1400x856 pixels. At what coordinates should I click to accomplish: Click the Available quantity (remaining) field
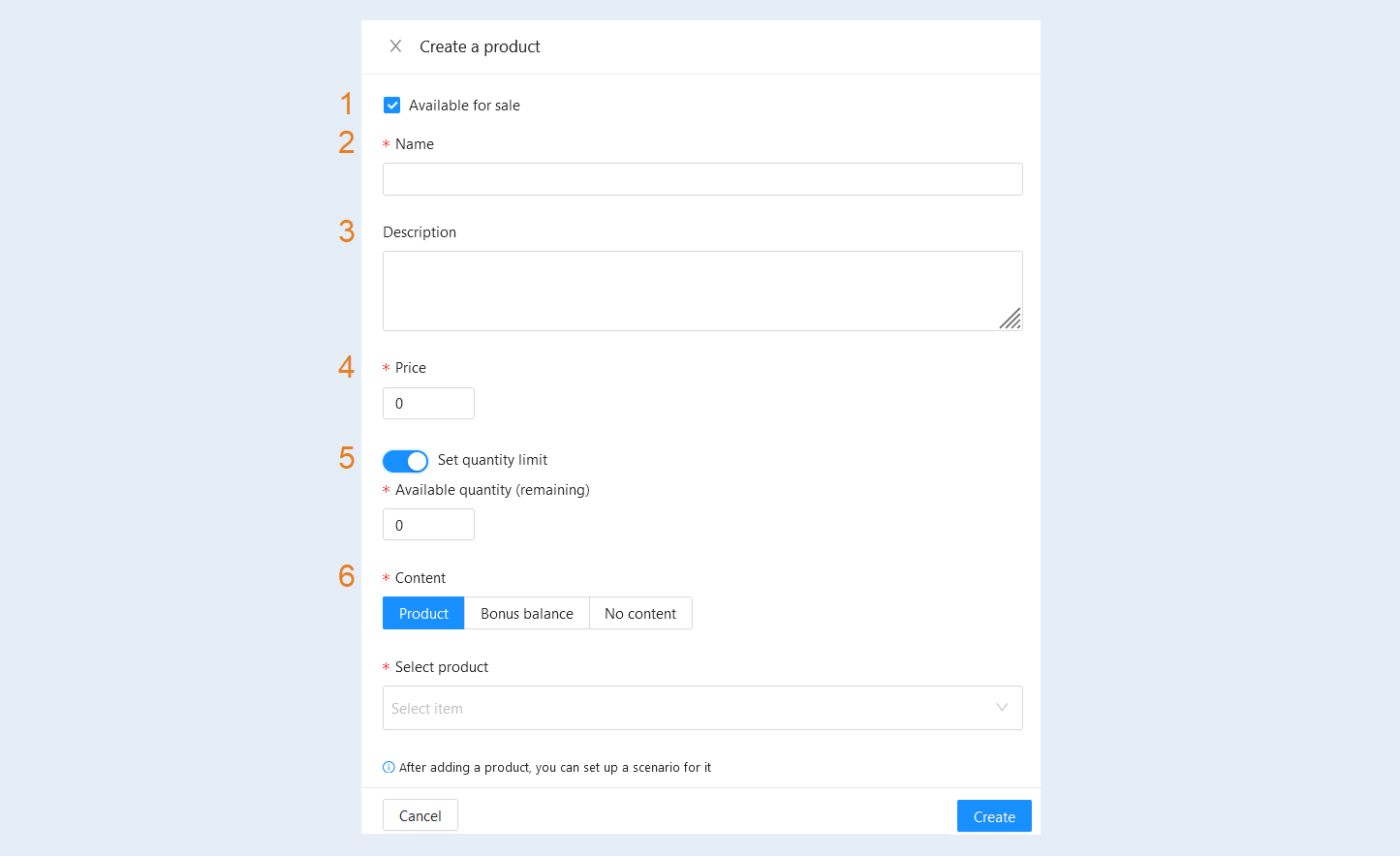pyautogui.click(x=428, y=525)
